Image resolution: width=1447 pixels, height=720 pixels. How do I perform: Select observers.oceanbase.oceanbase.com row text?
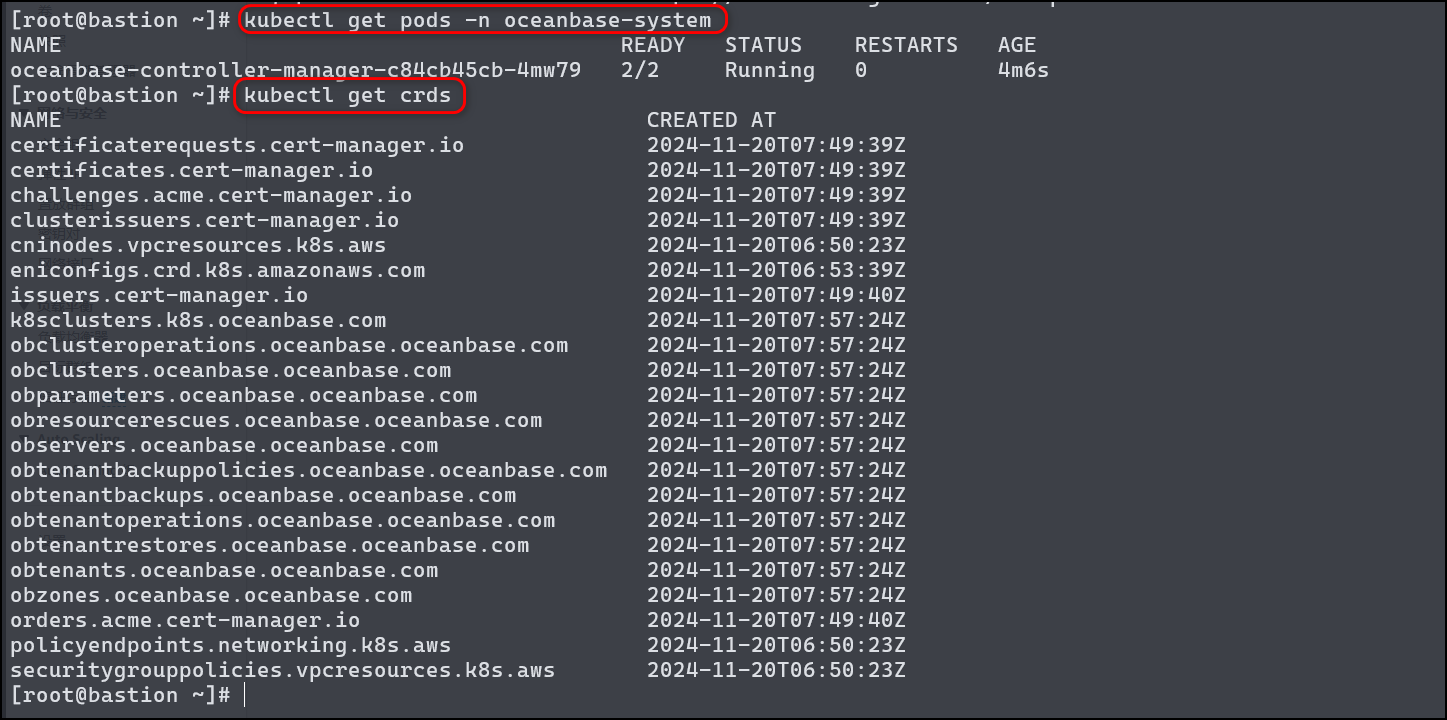tap(224, 445)
